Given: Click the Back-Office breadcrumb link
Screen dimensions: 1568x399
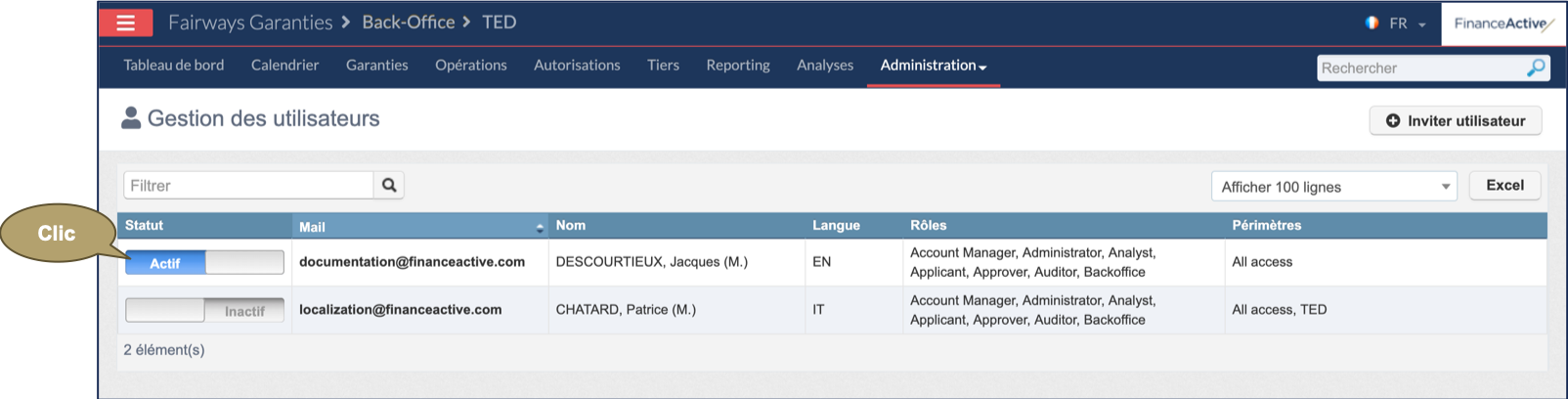Looking at the screenshot, I should tap(408, 22).
